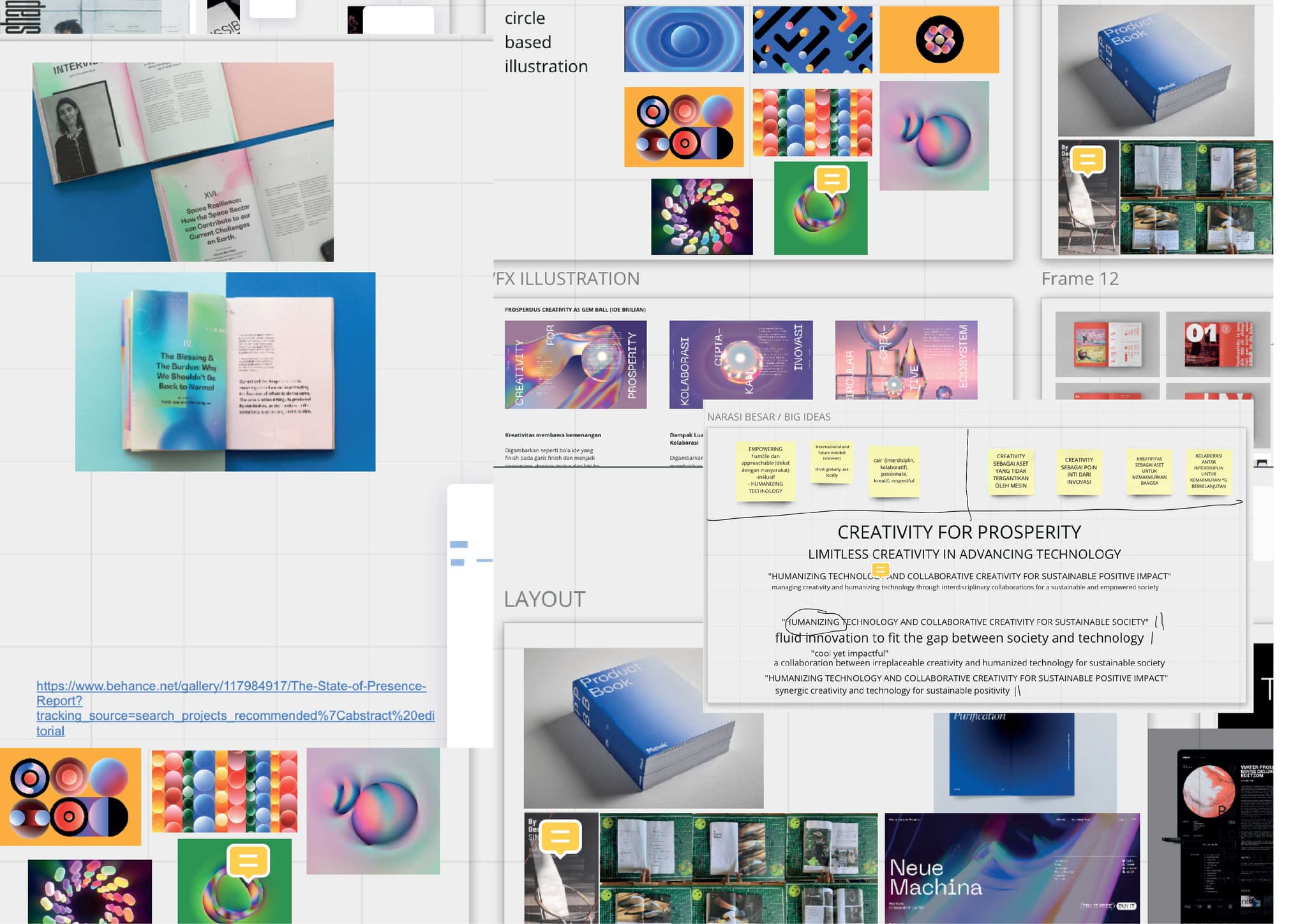1307x924 pixels.
Task: Select the bottom-left colorful beads grid image
Action: coord(225,791)
